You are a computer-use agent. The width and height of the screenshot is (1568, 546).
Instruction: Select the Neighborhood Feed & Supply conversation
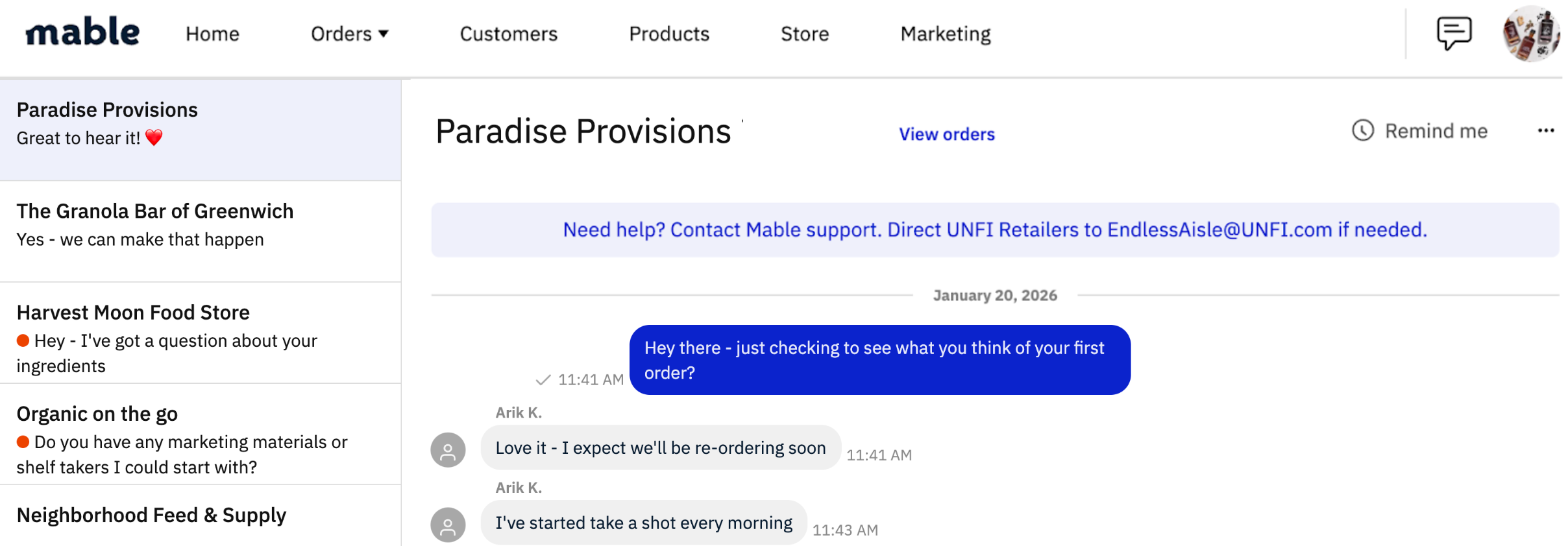click(201, 516)
